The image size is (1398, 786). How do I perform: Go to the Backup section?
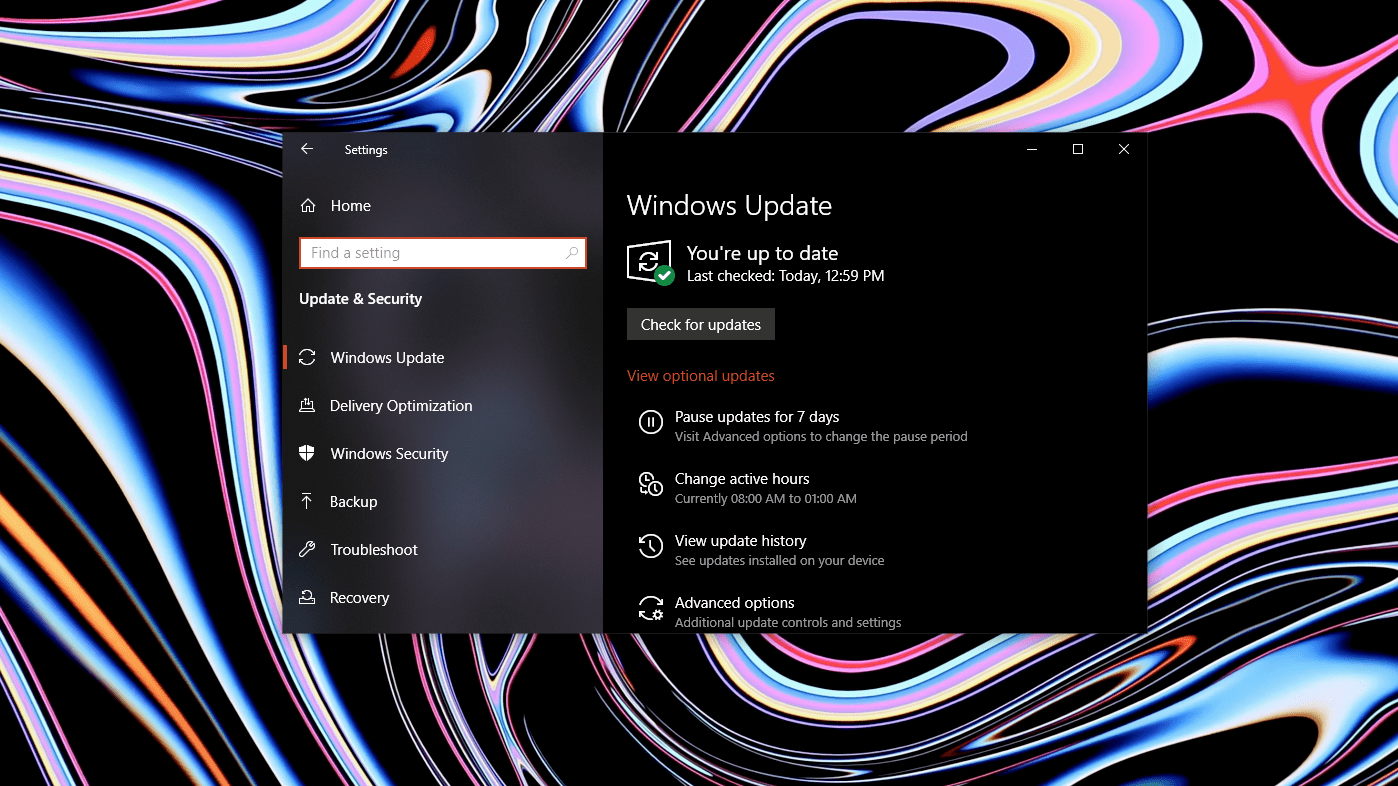[x=353, y=501]
